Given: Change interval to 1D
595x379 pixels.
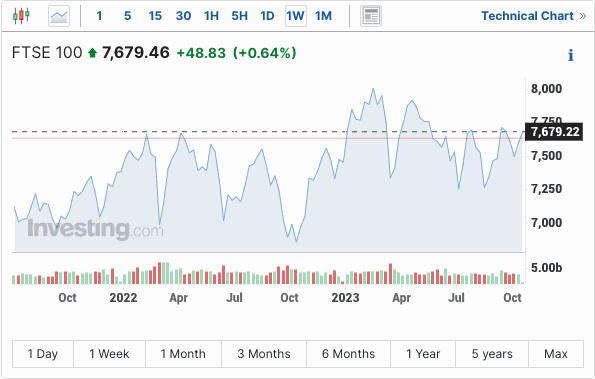Looking at the screenshot, I should (x=267, y=16).
